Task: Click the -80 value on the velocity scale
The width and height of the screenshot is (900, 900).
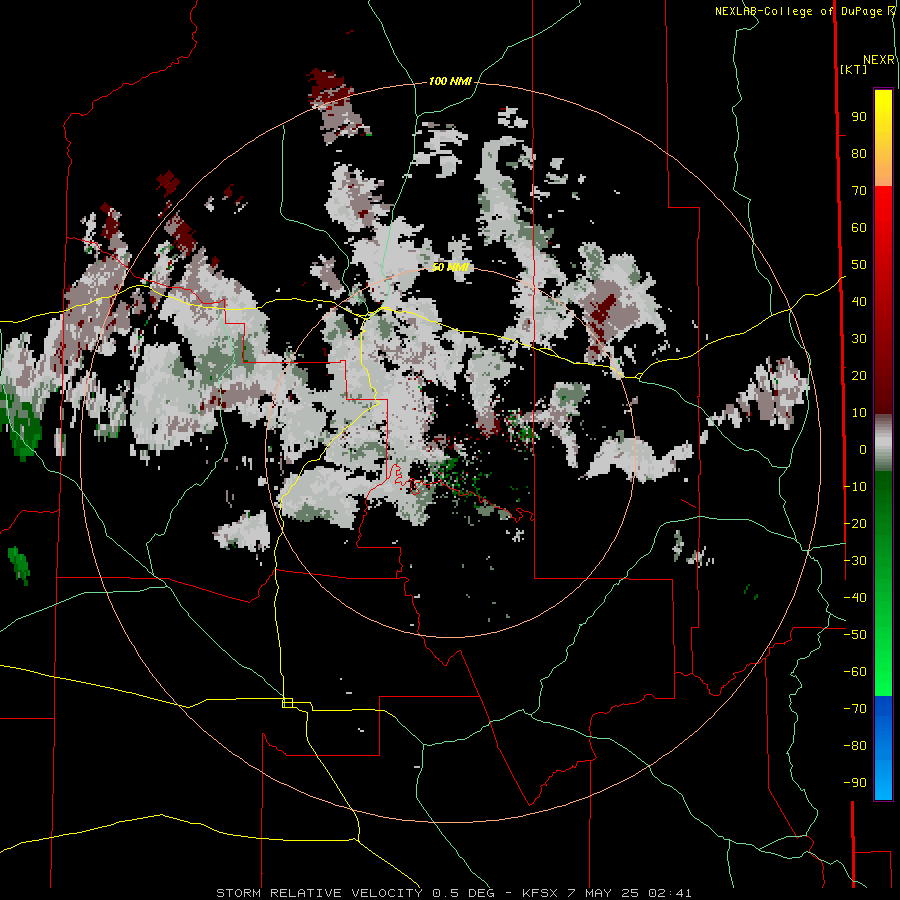Action: [855, 746]
